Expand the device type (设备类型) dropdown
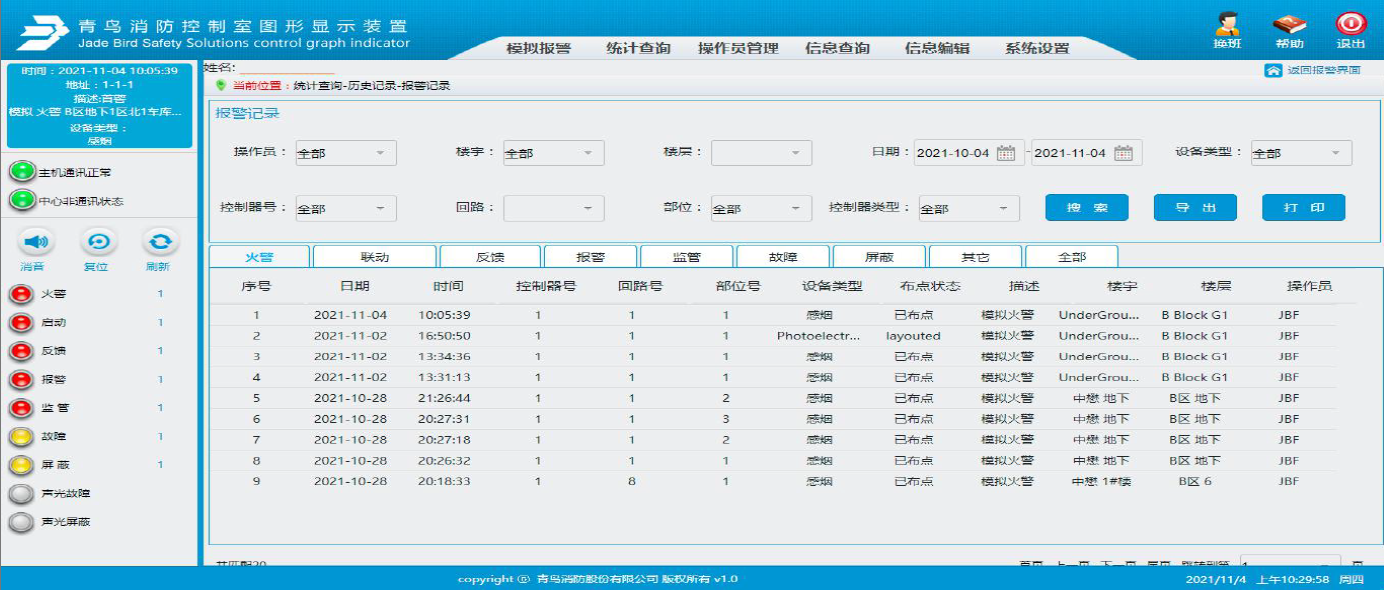The image size is (1384, 590). tap(1301, 153)
